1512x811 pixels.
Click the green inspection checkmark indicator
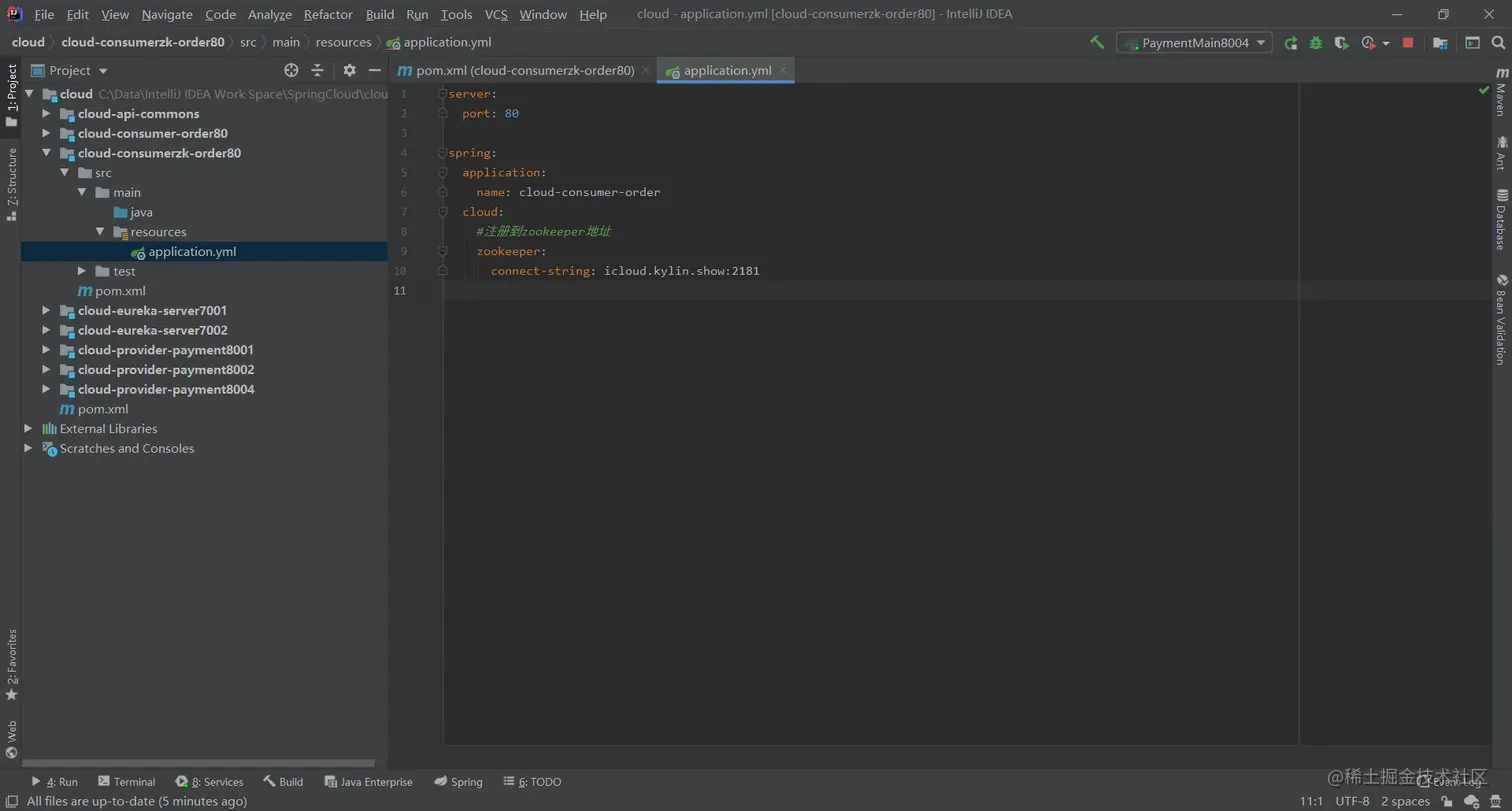coord(1484,91)
